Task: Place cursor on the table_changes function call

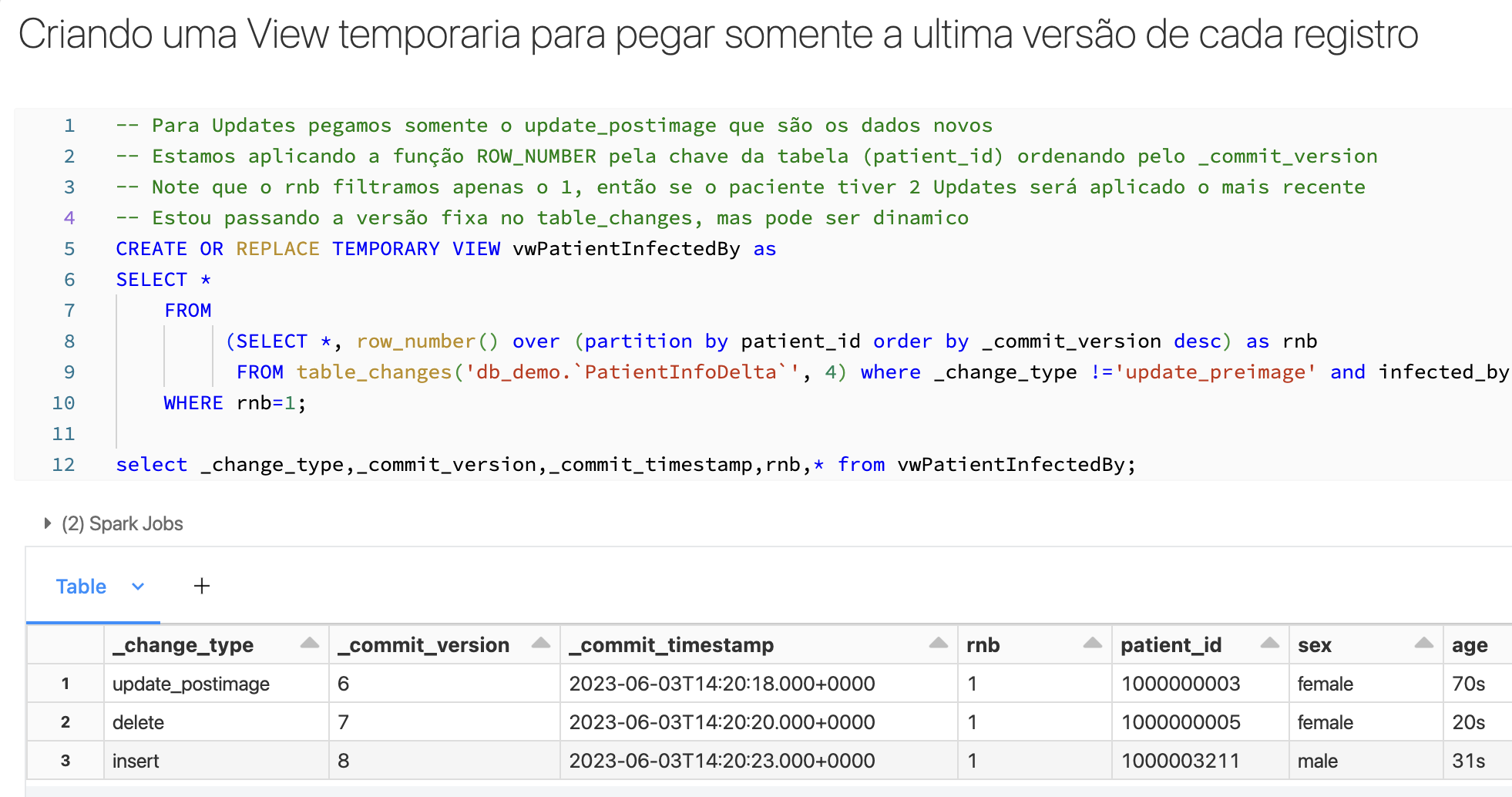Action: pos(572,372)
